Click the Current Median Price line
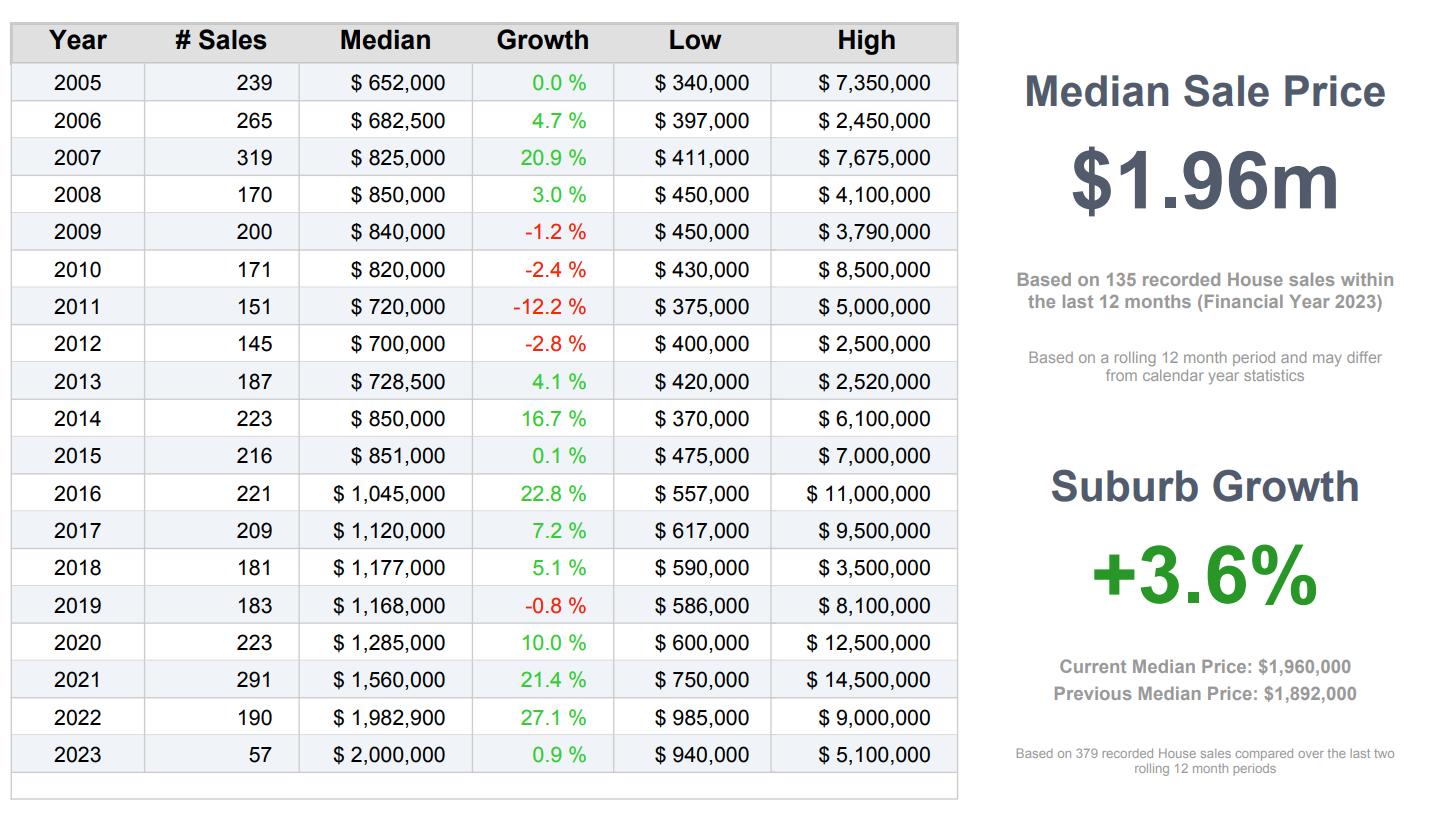The width and height of the screenshot is (1438, 816). coord(1204,667)
